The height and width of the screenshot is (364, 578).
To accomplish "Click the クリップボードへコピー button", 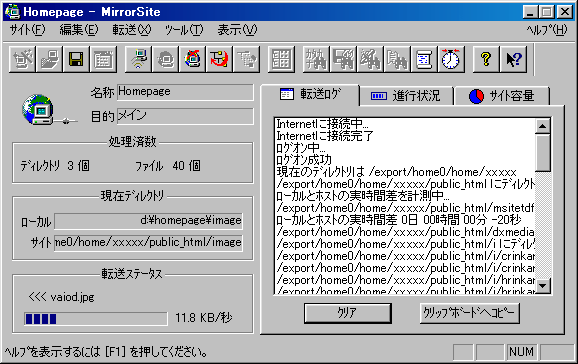I will point(469,313).
